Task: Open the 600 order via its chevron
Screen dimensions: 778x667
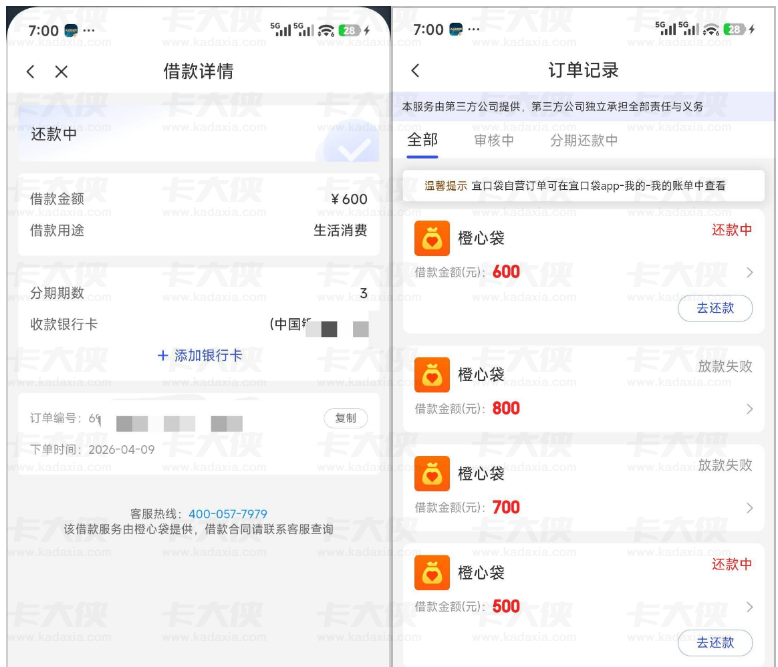Action: [x=749, y=272]
